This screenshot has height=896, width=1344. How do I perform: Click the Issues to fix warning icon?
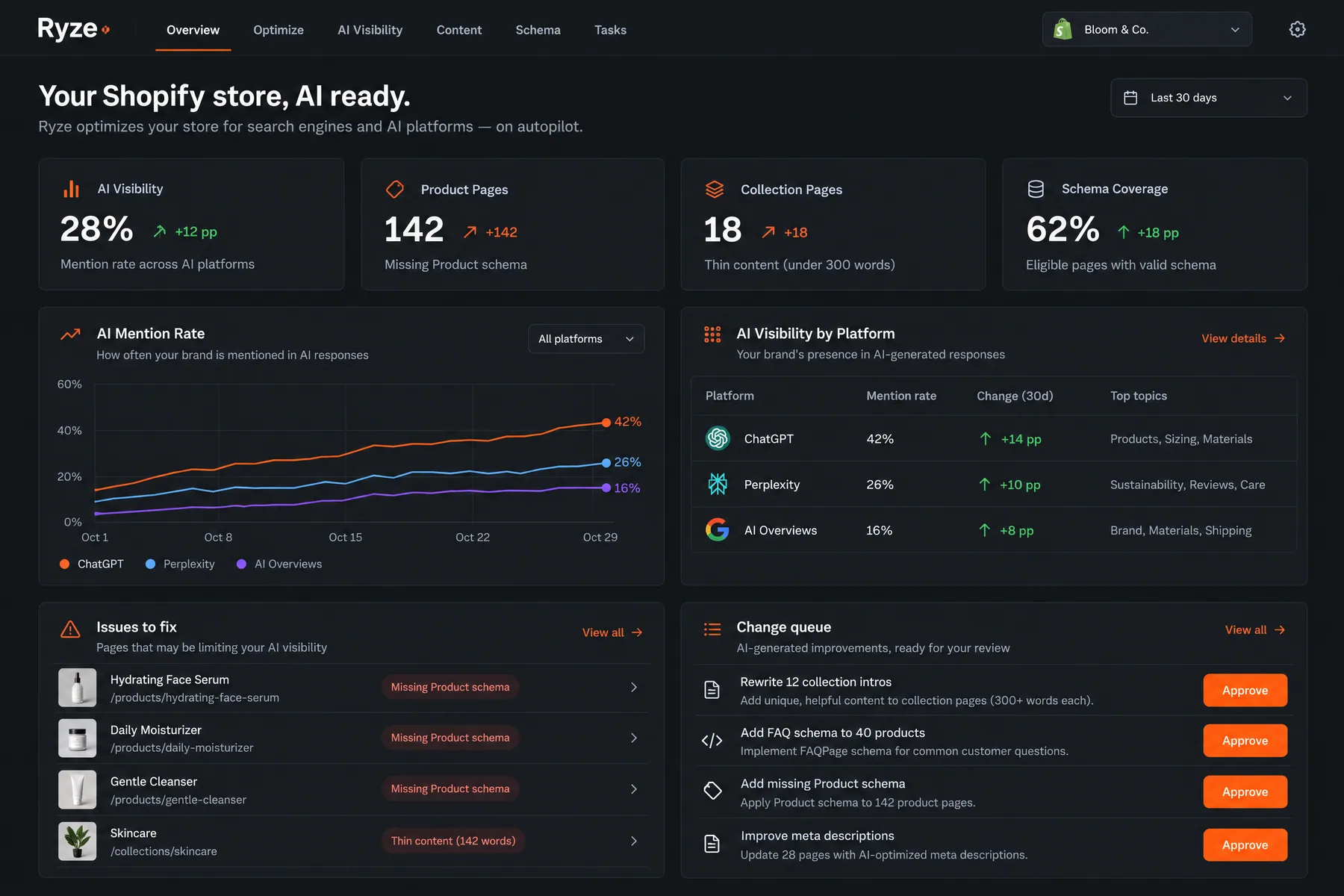(x=70, y=629)
